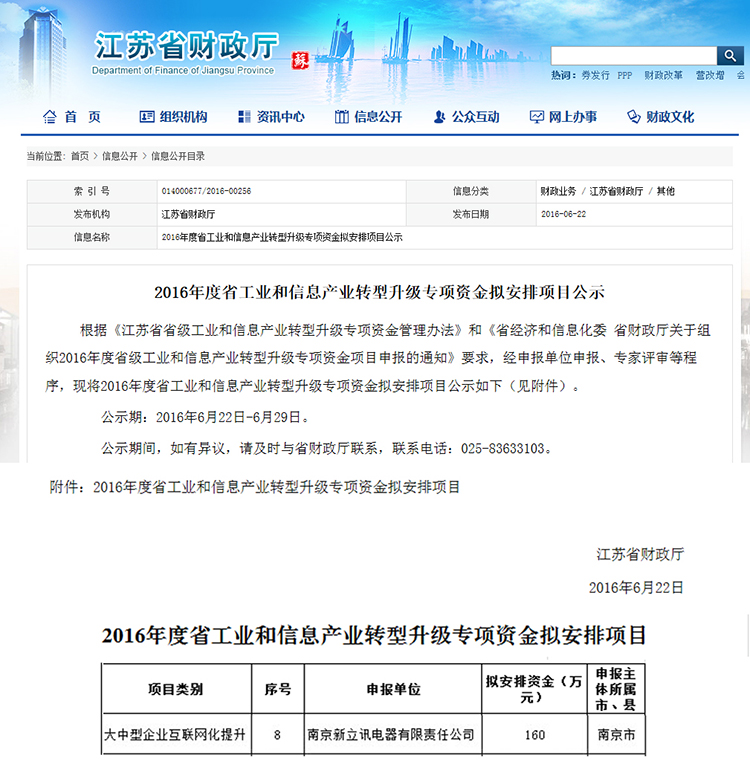This screenshot has width=750, height=783.
Task: Click the home icon beside 首页
Action: (x=50, y=117)
